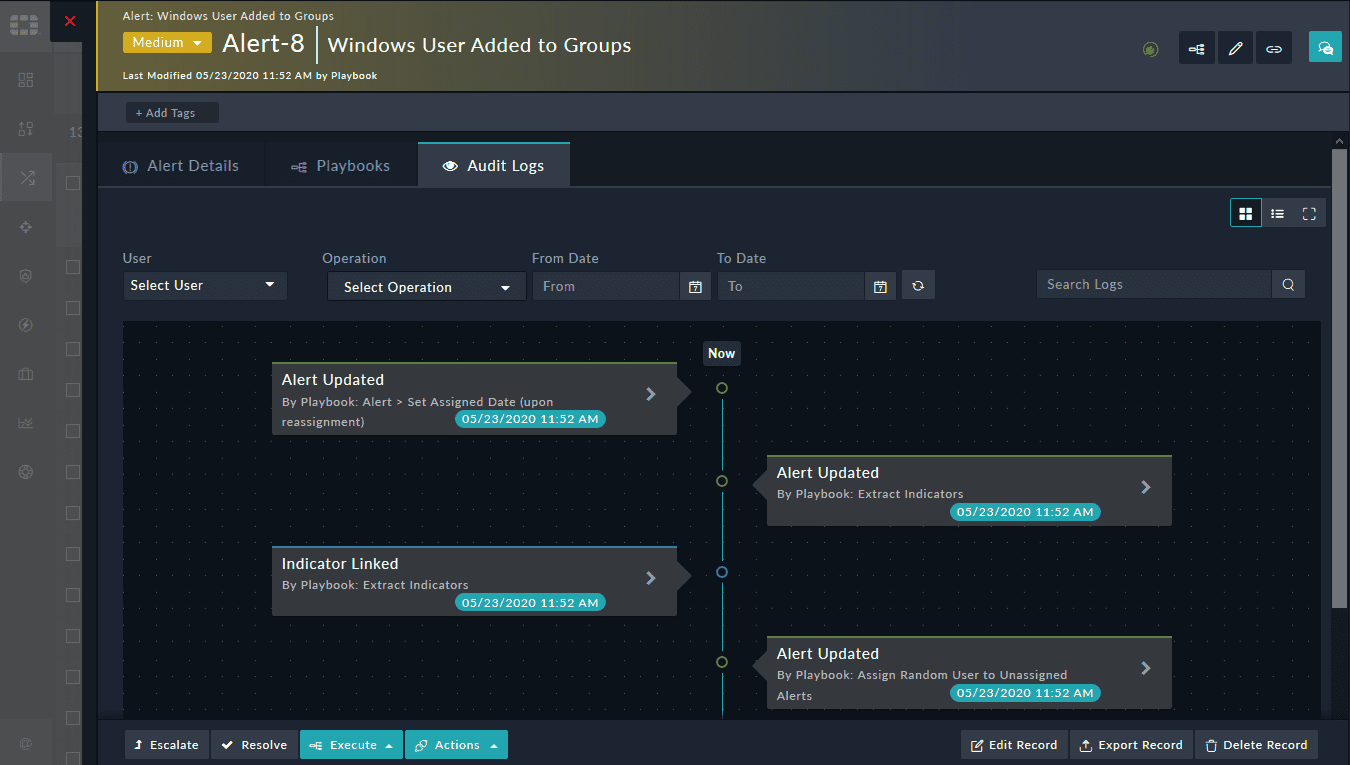
Task: Switch to list view of logs
Action: click(1277, 213)
